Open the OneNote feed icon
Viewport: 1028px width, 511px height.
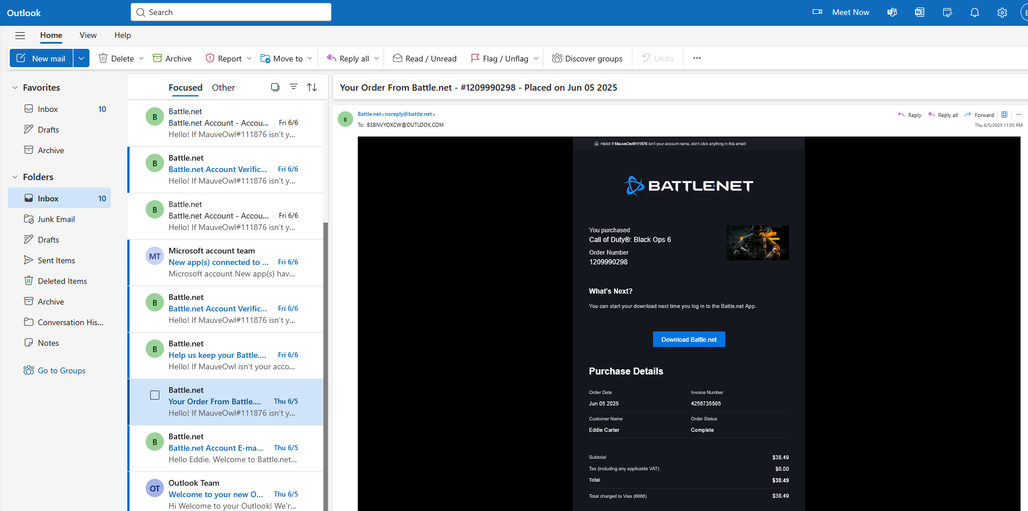click(x=920, y=12)
